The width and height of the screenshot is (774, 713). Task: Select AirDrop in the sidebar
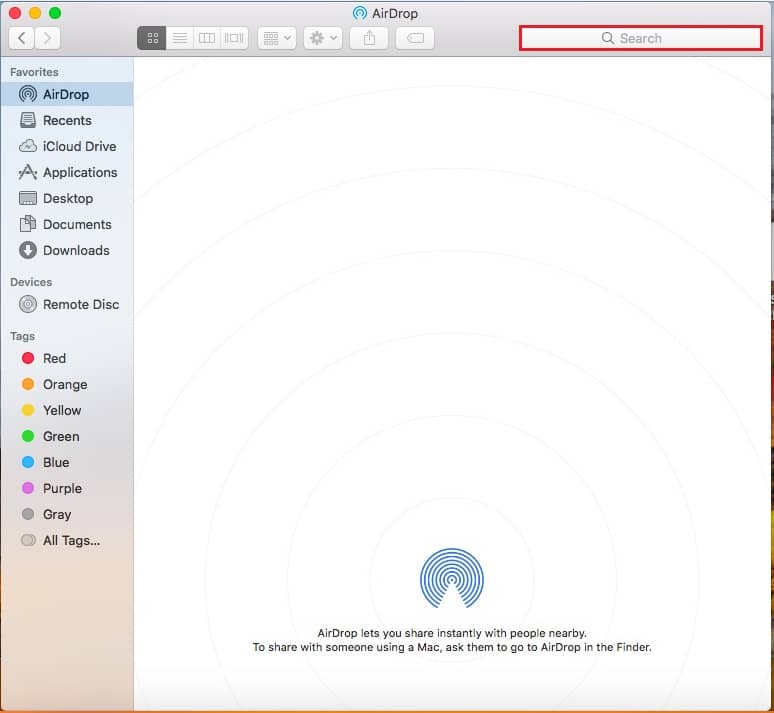(x=67, y=94)
